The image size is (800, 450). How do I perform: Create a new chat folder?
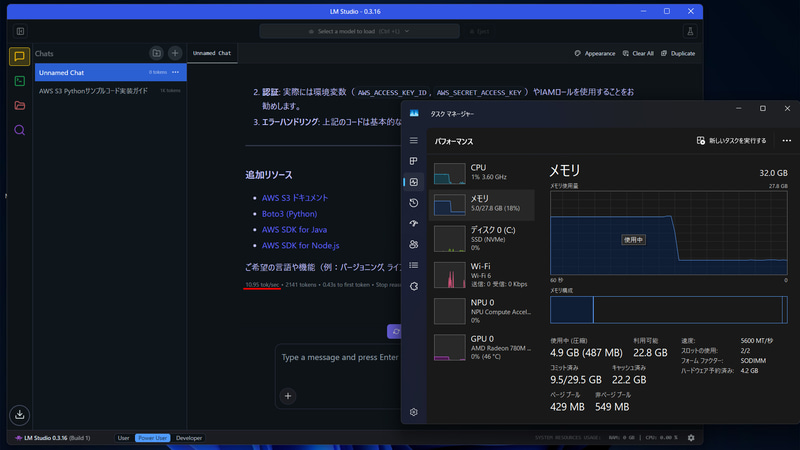[x=157, y=53]
